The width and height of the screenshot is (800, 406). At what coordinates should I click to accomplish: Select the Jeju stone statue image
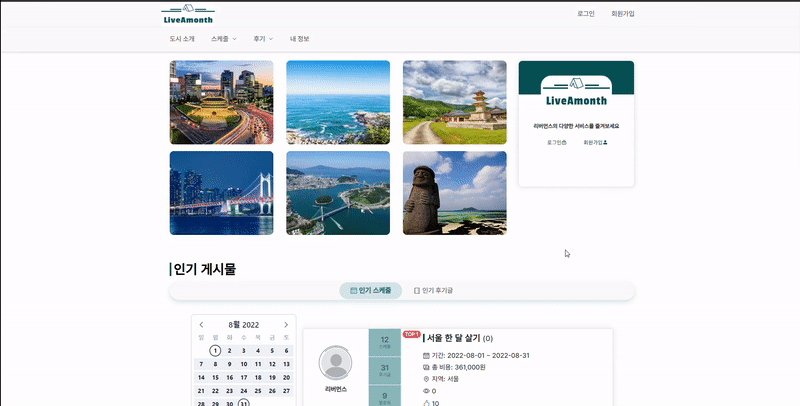click(455, 193)
